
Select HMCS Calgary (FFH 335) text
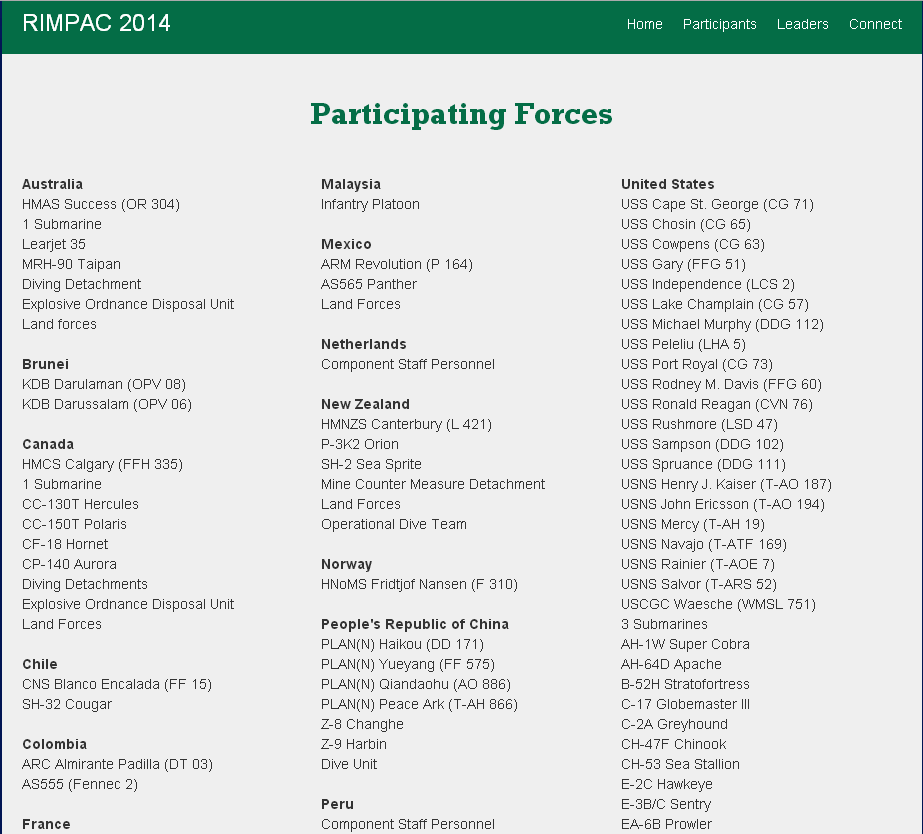pyautogui.click(x=102, y=464)
